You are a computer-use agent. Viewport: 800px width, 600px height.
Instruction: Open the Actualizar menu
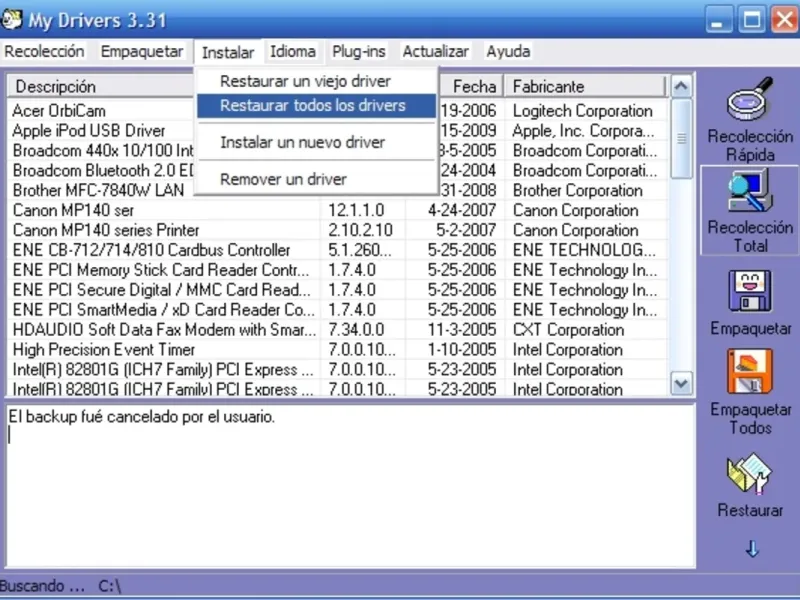pyautogui.click(x=436, y=52)
